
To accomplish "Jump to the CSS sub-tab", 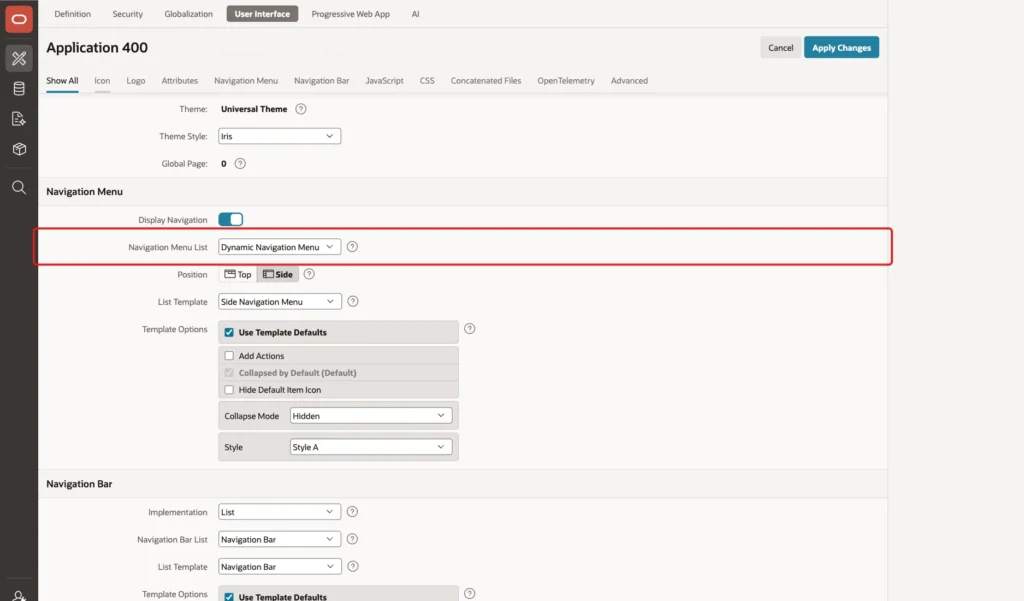I will [427, 81].
